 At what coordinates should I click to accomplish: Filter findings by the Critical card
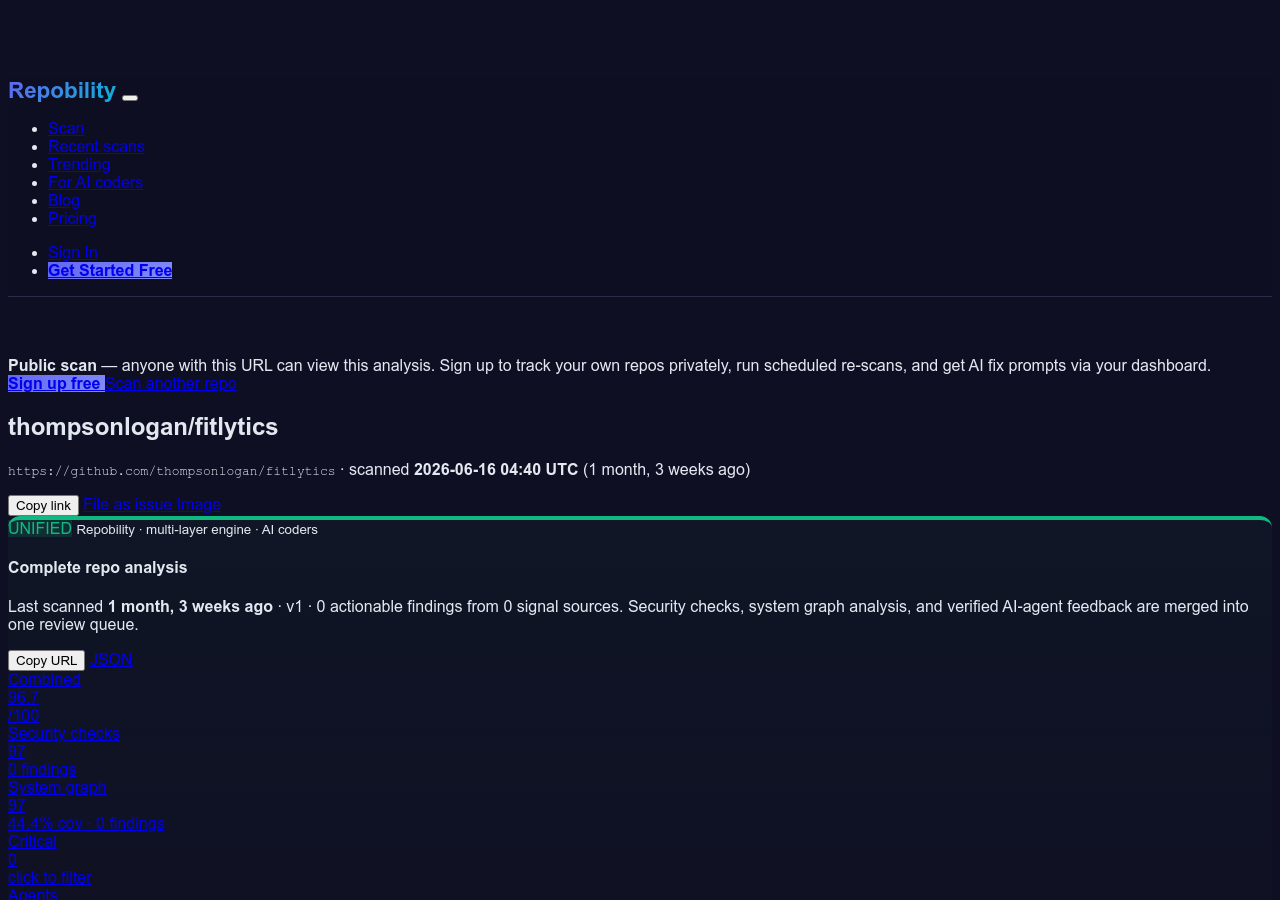coord(50,859)
